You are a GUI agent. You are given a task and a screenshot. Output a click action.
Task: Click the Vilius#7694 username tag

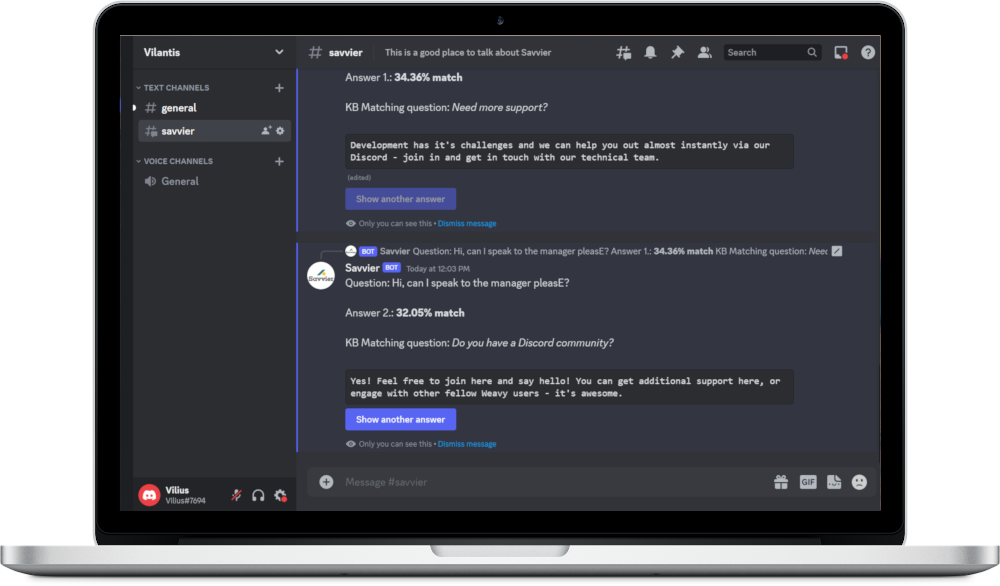186,501
